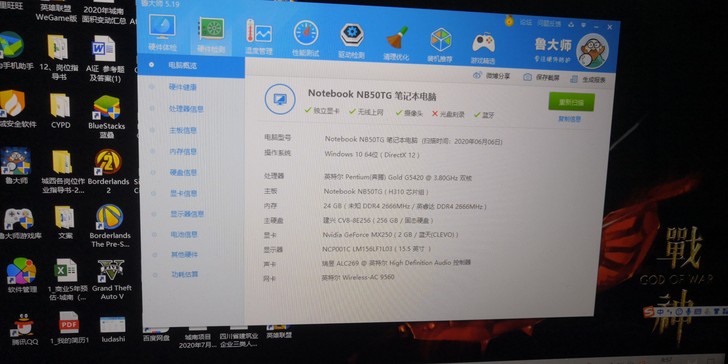Image resolution: width=728 pixels, height=364 pixels.
Task: Open 驱动检测 driver detection
Action: click(351, 40)
